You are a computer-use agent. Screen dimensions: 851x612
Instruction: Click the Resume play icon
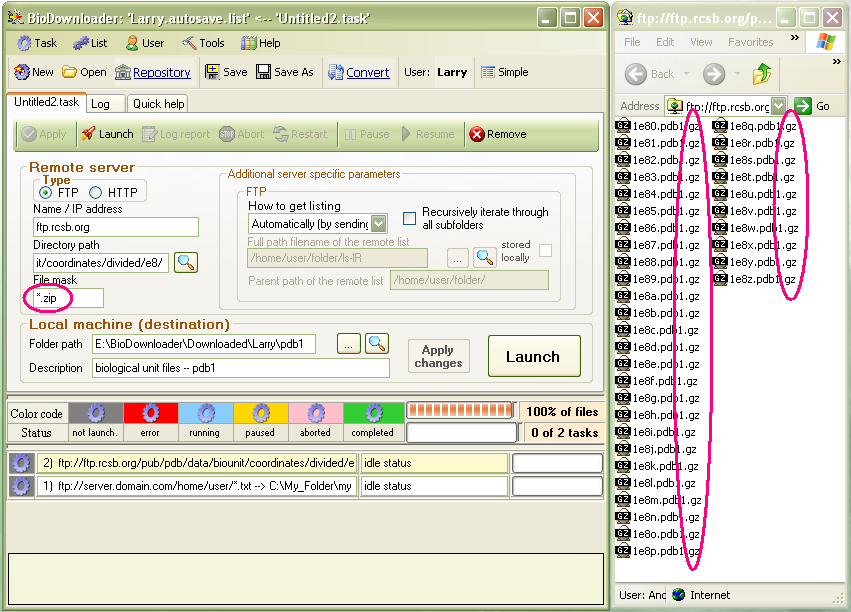(x=406, y=134)
